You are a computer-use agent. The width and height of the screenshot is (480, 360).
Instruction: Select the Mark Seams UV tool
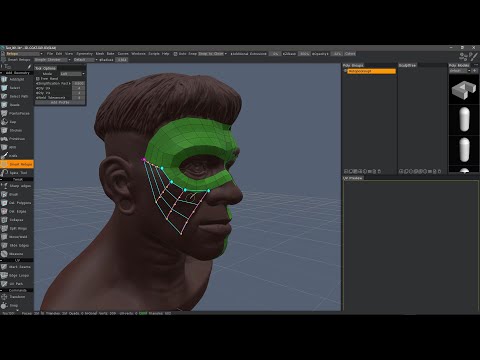17,267
